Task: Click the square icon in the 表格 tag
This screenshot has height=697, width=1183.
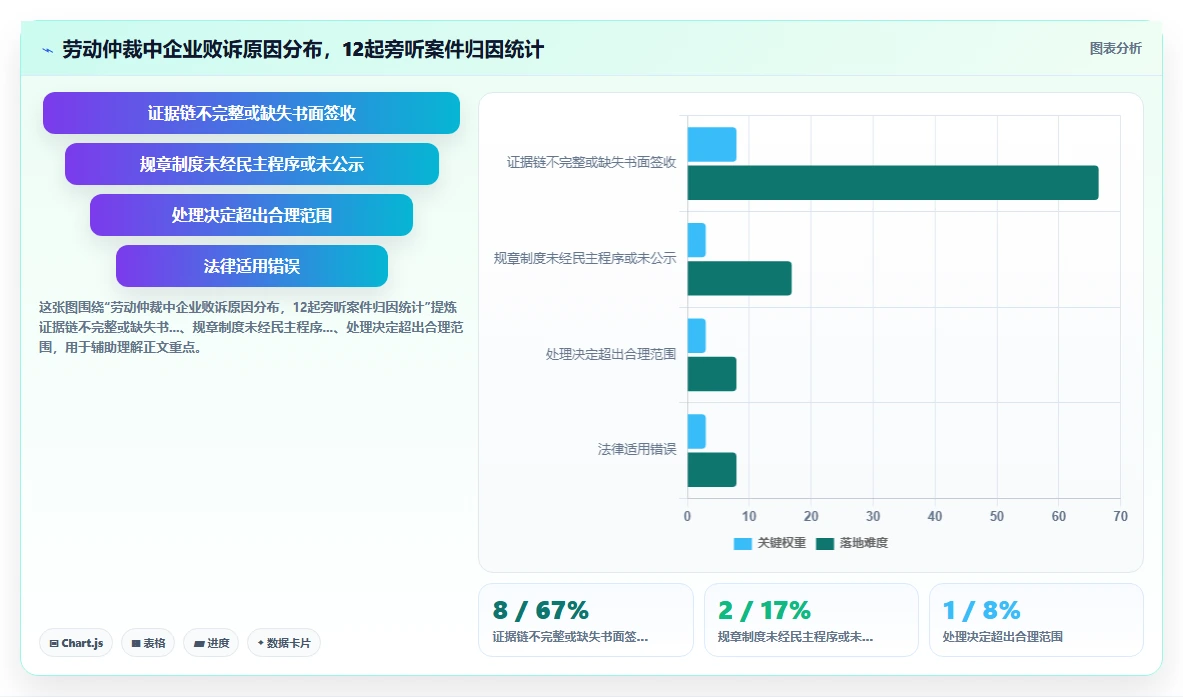Action: (136, 643)
